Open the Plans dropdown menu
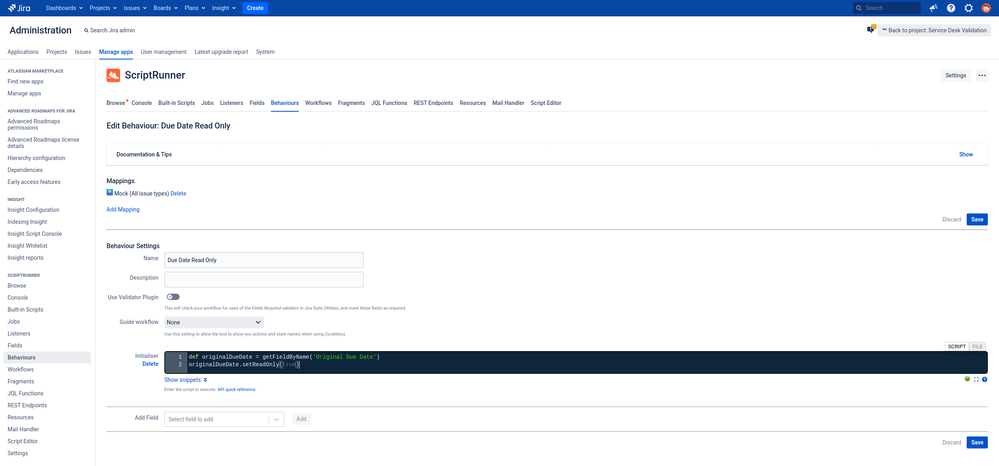Image resolution: width=999 pixels, height=466 pixels. (x=194, y=8)
